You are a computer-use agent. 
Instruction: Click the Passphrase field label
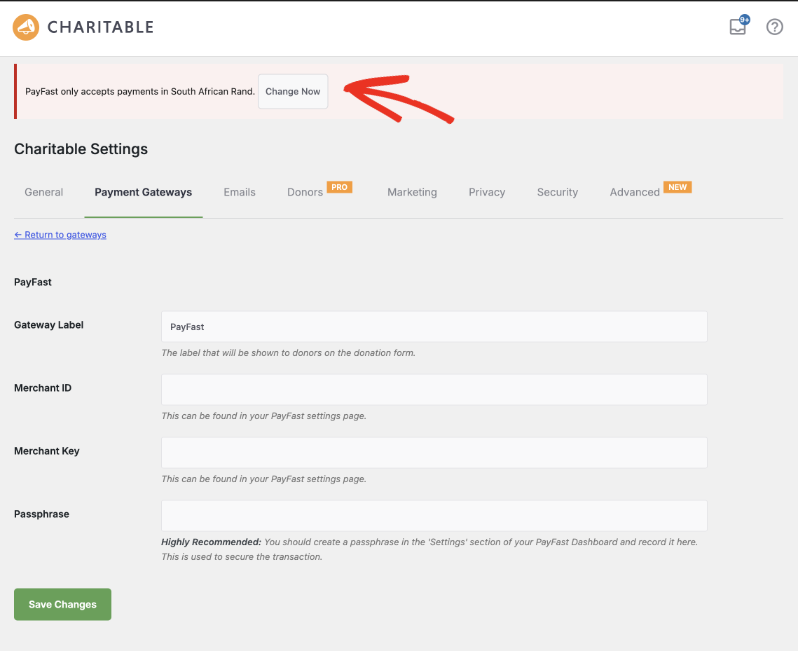[x=42, y=514]
